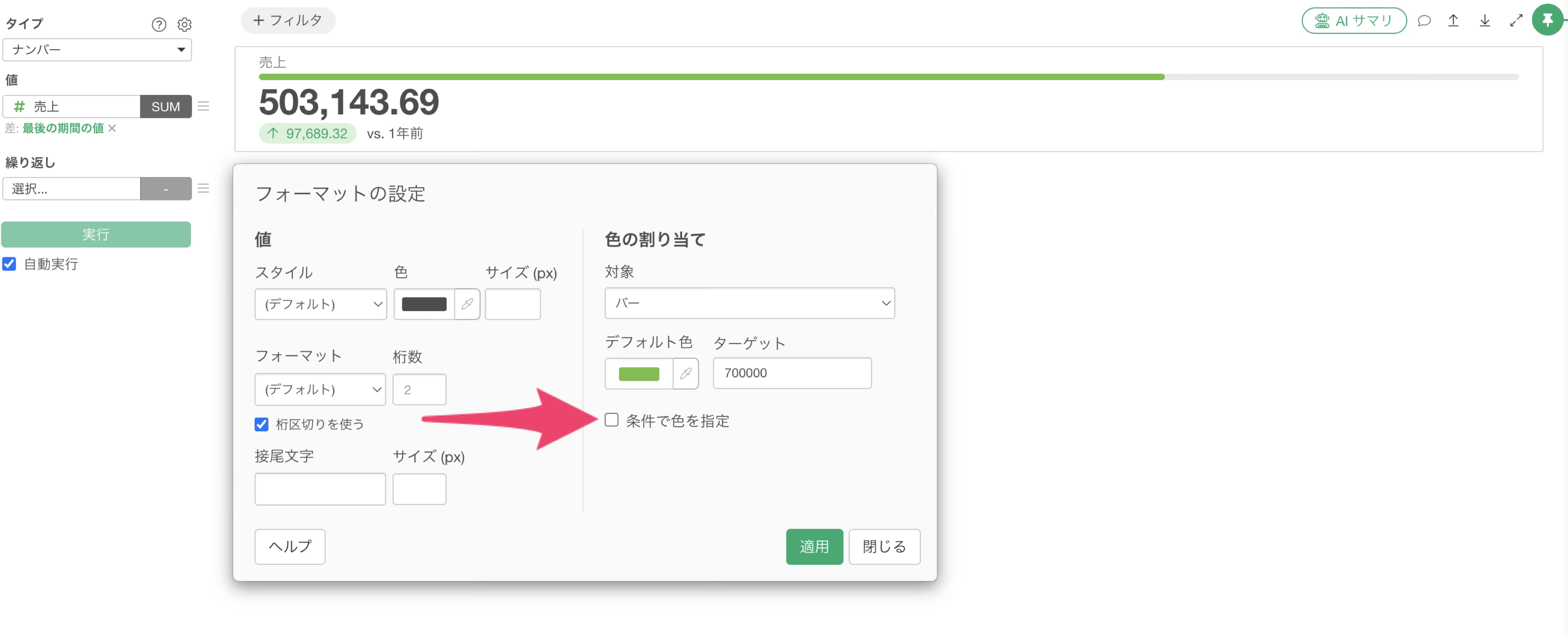Viewport: 1568px width, 638px height.
Task: Click the ターゲット input field
Action: tap(791, 373)
